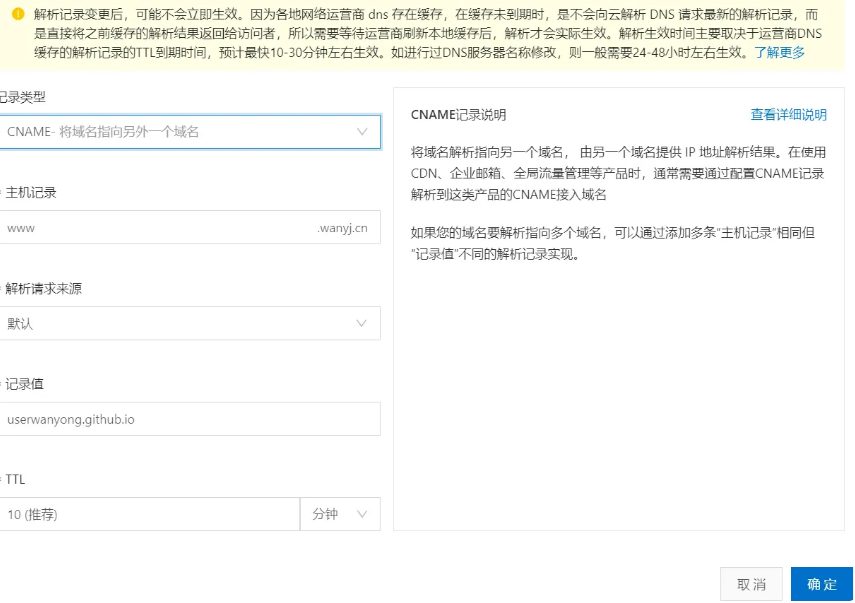
Task: Click the TTL field label
Action: (15, 480)
